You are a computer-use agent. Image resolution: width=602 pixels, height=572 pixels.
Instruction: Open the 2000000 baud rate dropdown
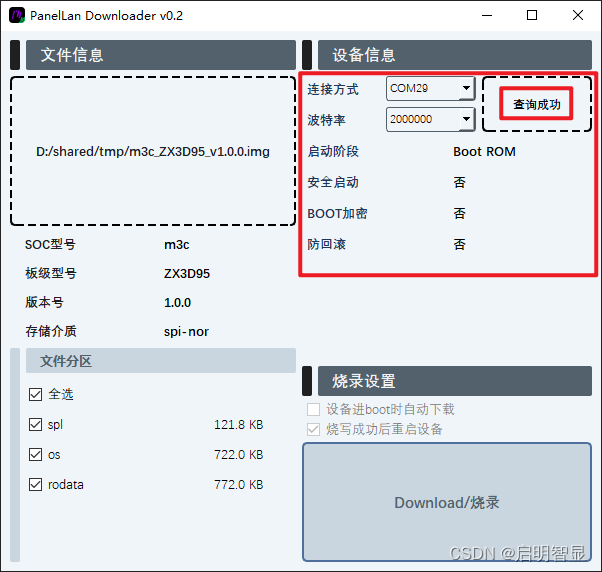tap(430, 119)
